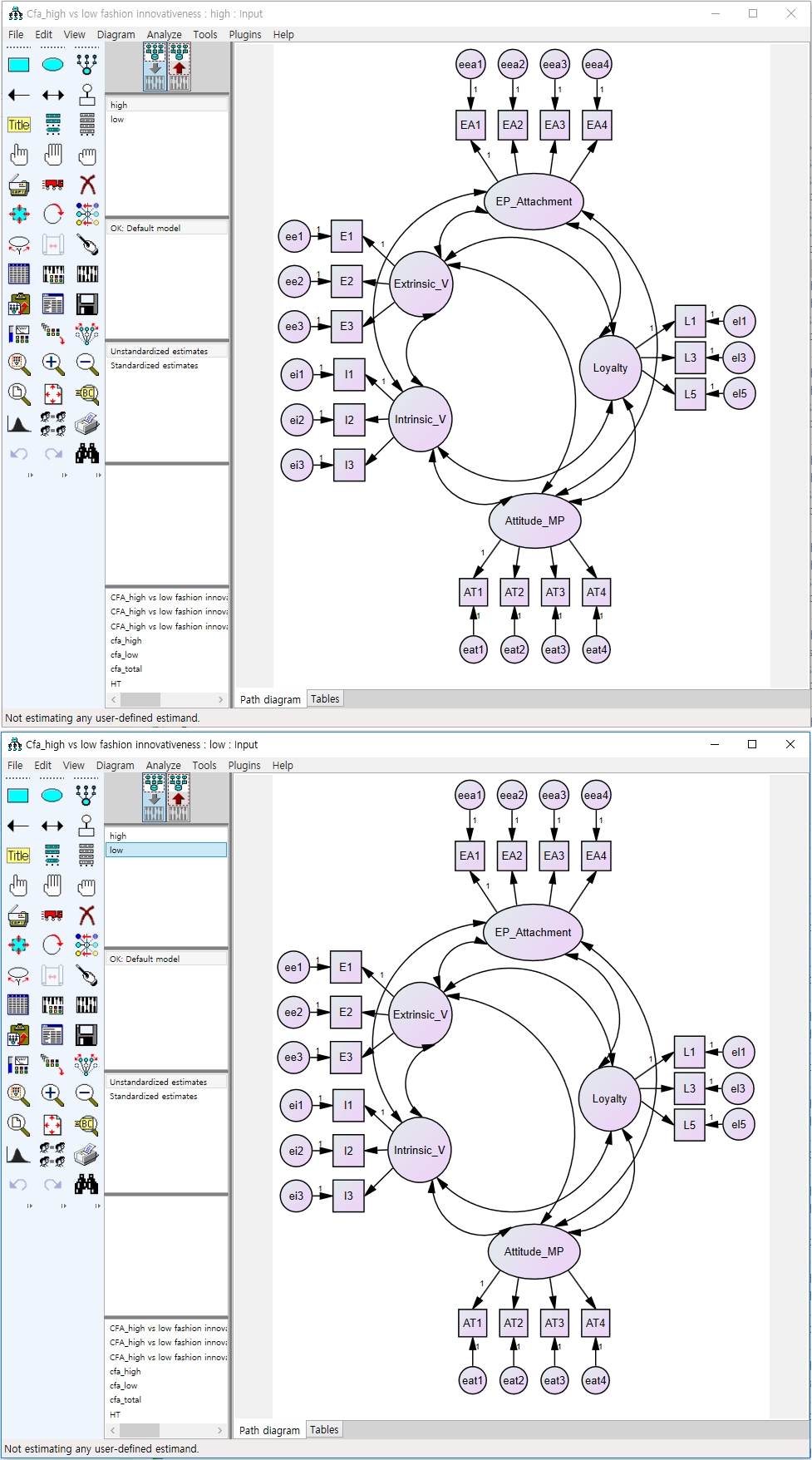Click deselect all objects hand in high window
This screenshot has width=812, height=1460.
(x=86, y=155)
